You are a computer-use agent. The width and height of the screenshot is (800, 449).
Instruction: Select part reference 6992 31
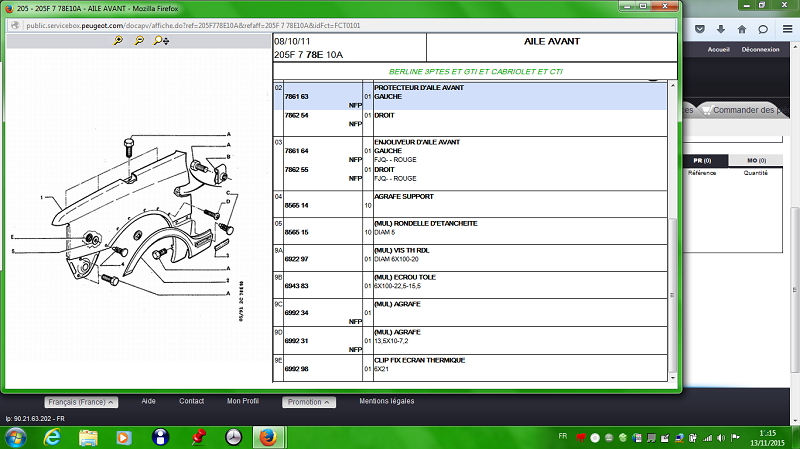click(x=296, y=340)
